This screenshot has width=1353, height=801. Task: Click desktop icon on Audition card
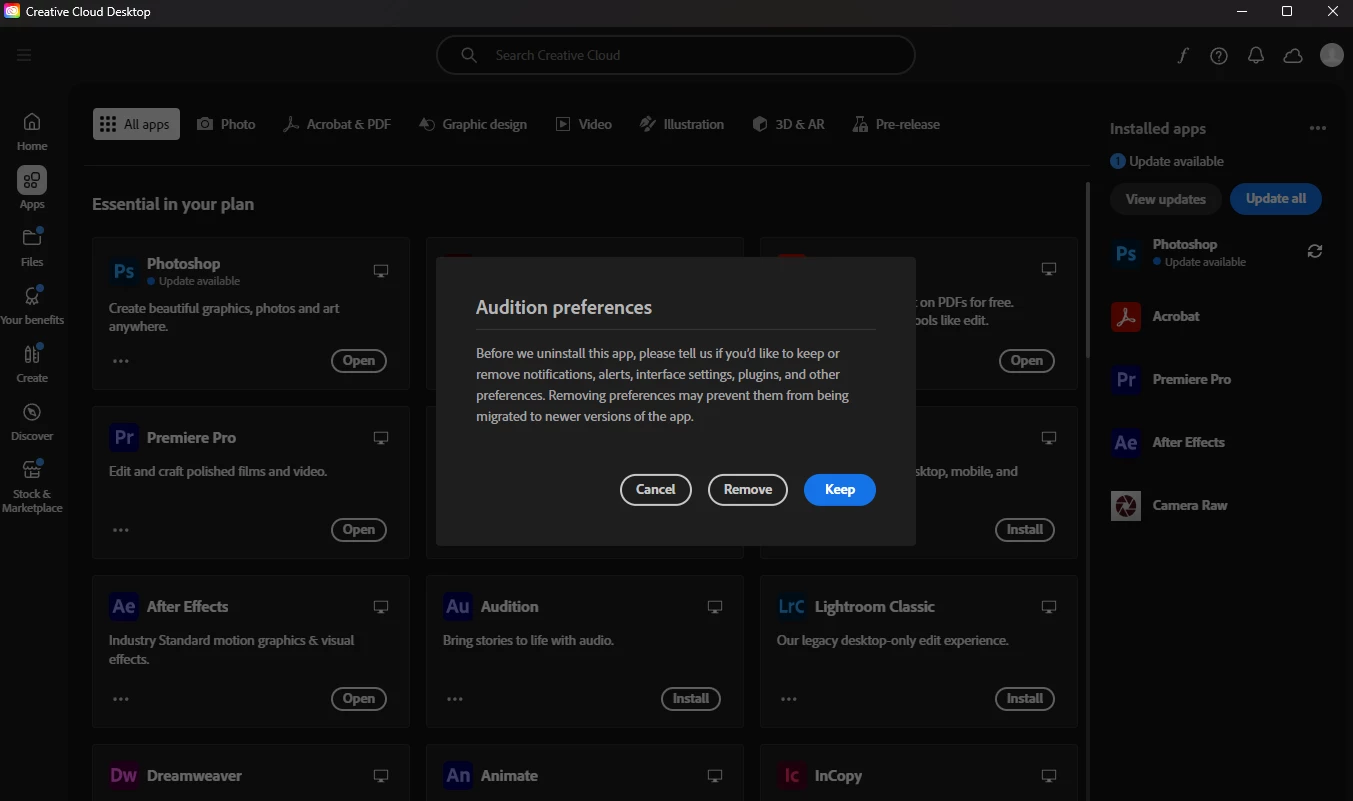pyautogui.click(x=715, y=607)
